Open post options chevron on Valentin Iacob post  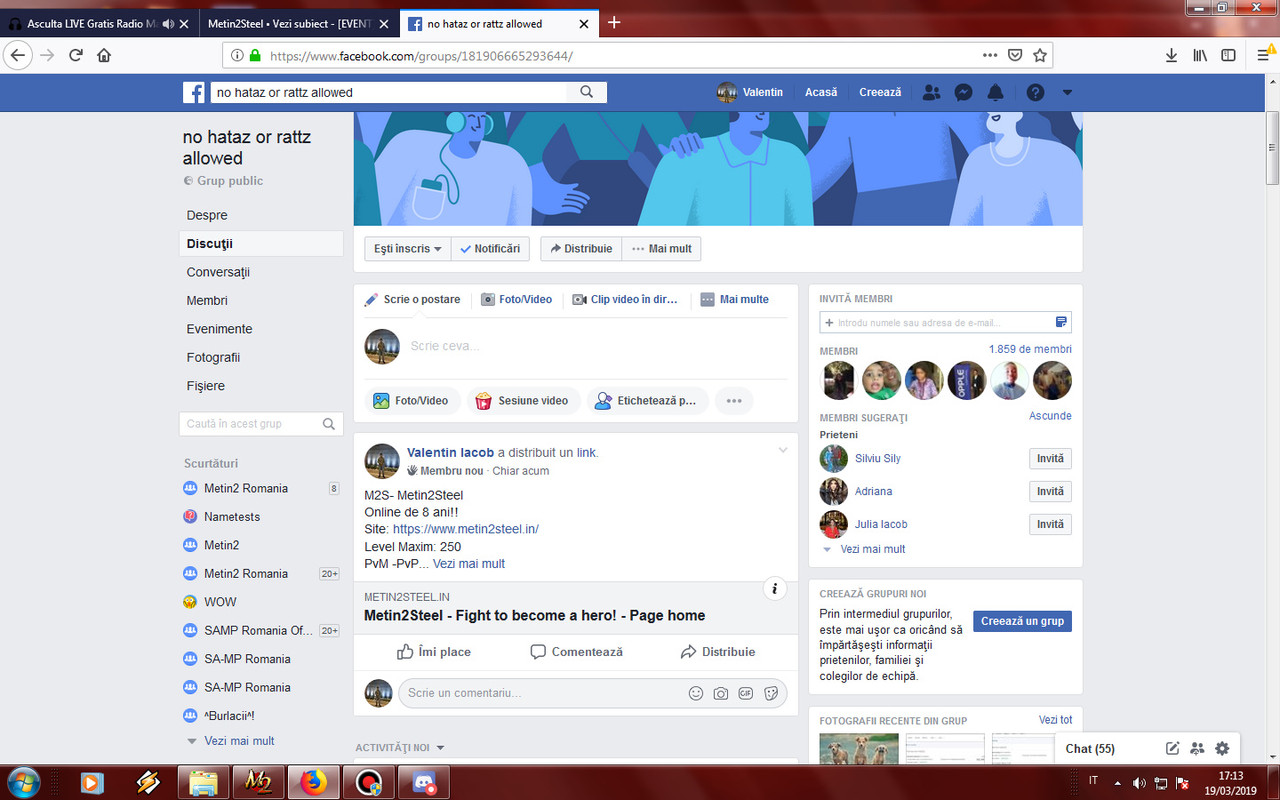coord(783,451)
